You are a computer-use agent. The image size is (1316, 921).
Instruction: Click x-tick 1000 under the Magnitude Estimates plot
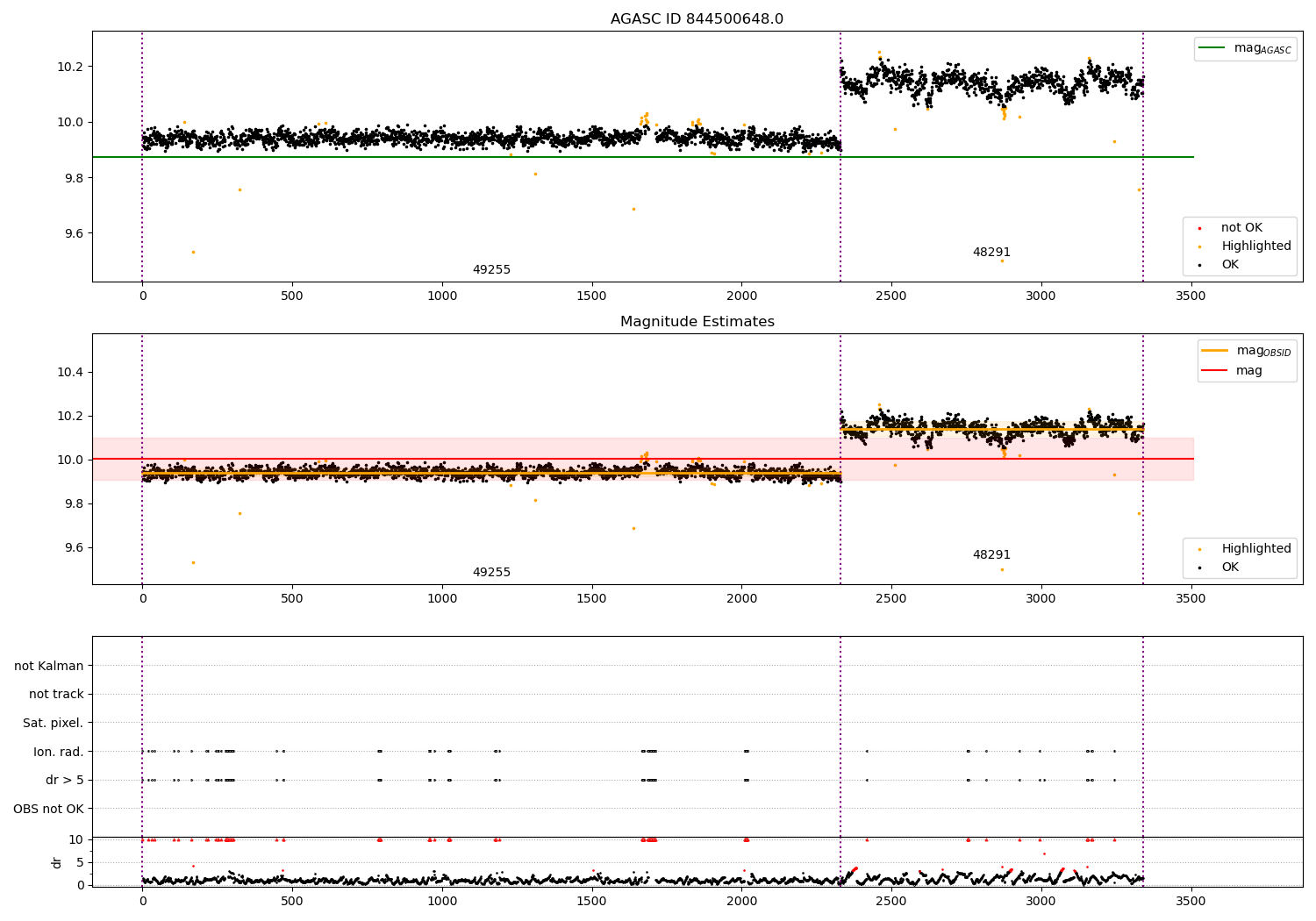442,598
